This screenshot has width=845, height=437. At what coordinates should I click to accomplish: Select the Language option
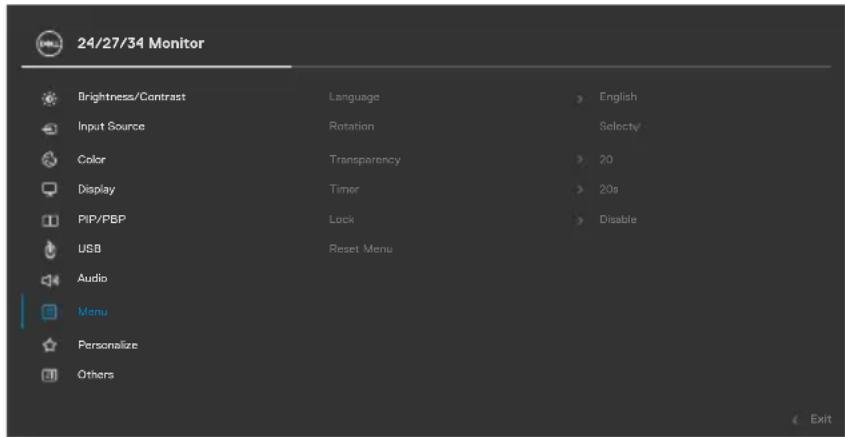click(354, 97)
